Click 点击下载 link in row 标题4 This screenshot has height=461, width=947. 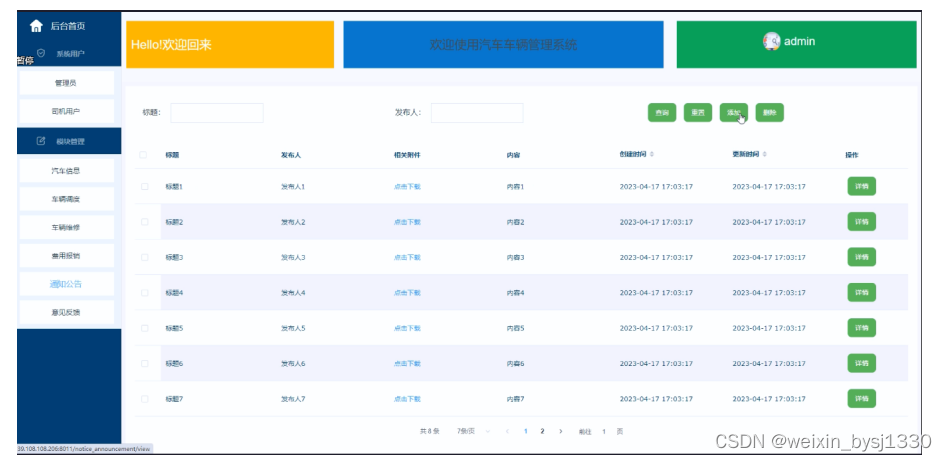point(407,292)
